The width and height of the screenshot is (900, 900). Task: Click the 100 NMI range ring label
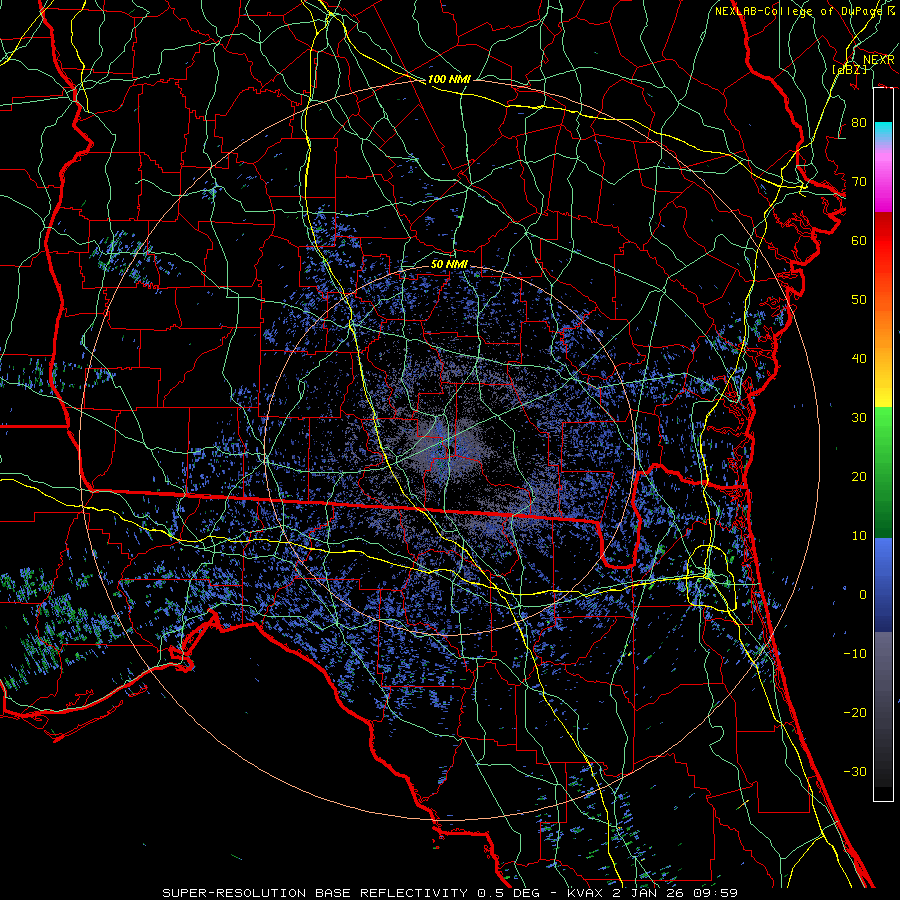pos(449,79)
